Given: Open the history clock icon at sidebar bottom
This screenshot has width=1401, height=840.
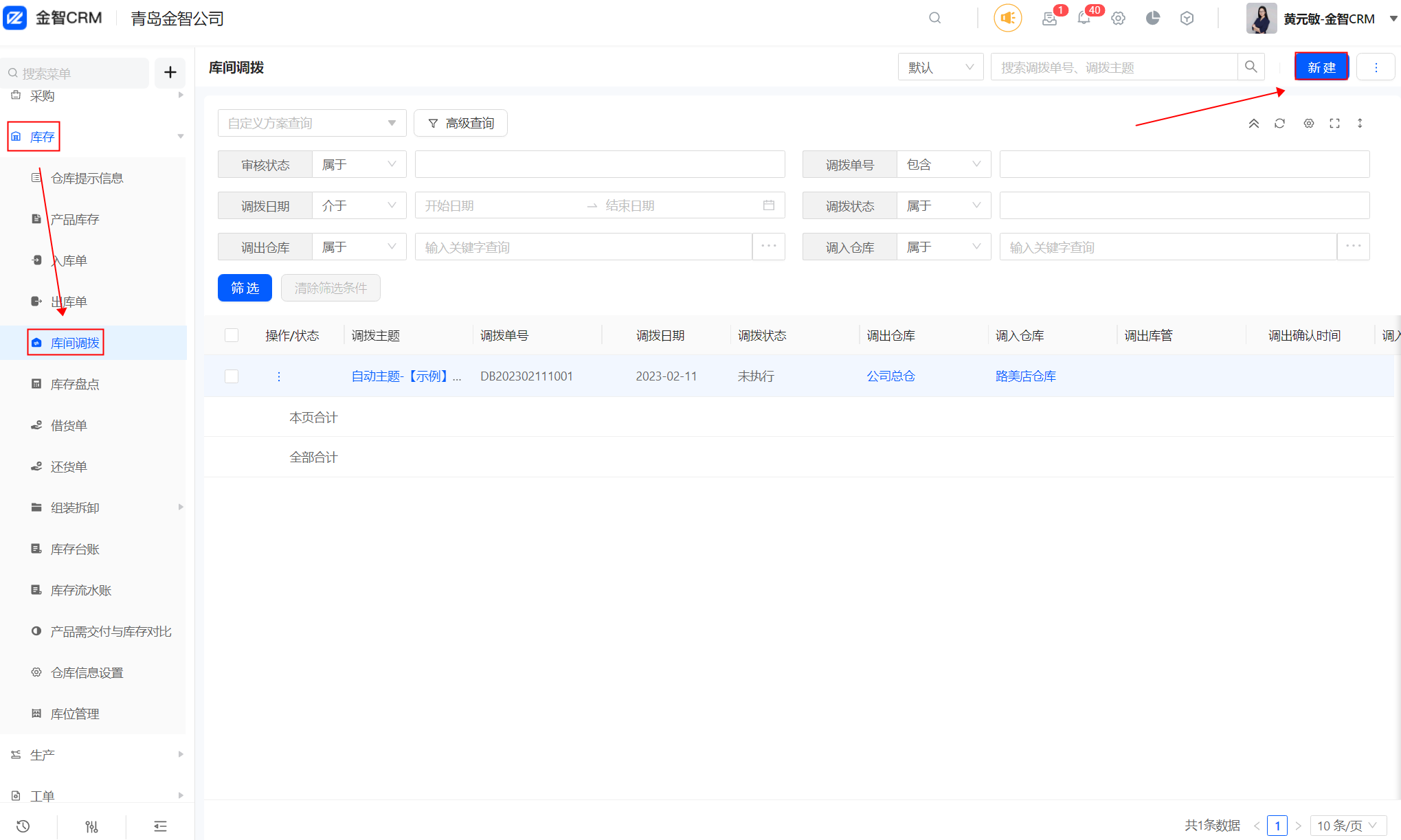Looking at the screenshot, I should pos(23,826).
